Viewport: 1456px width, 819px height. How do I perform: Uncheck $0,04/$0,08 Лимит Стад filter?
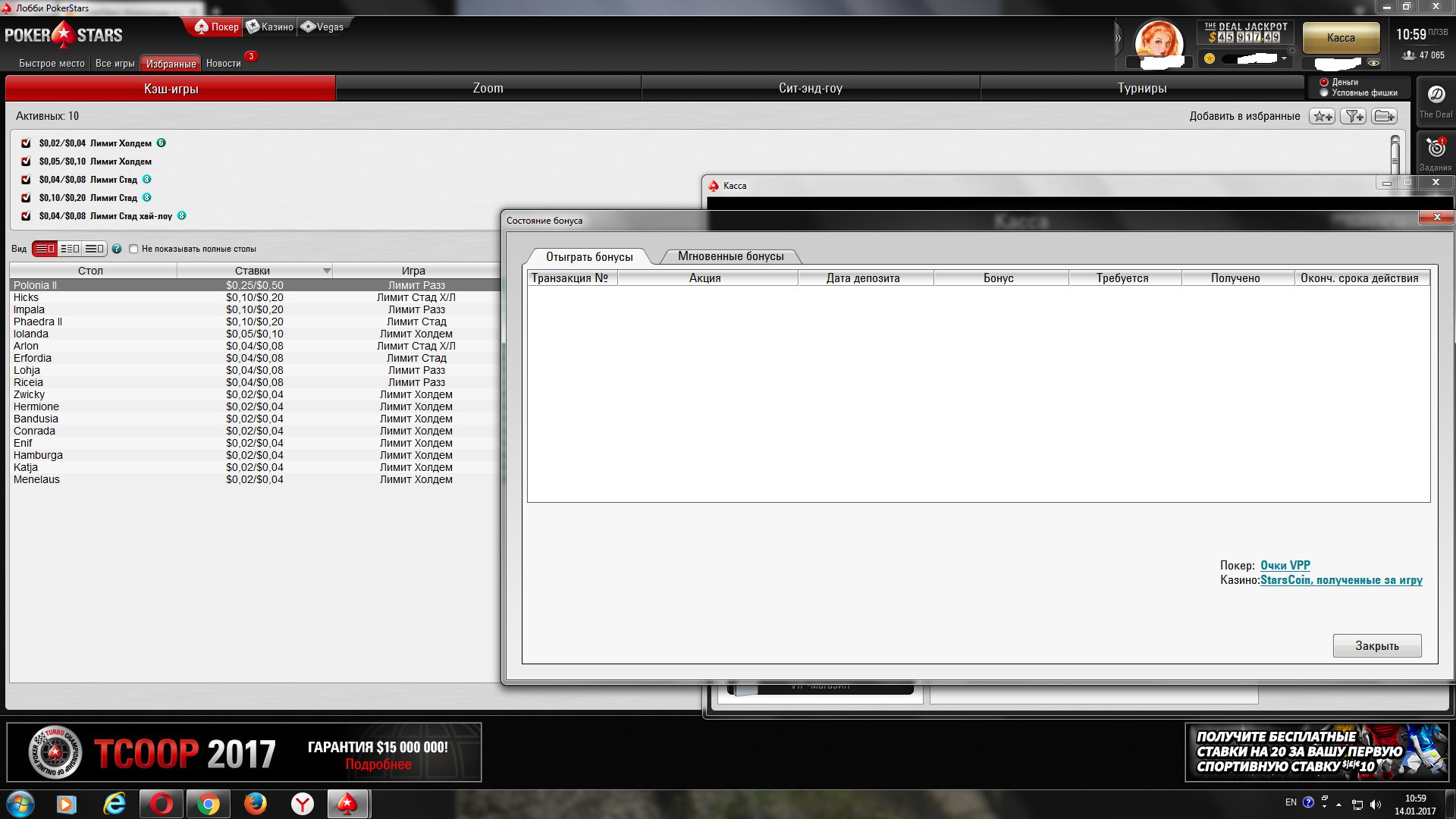[x=26, y=180]
